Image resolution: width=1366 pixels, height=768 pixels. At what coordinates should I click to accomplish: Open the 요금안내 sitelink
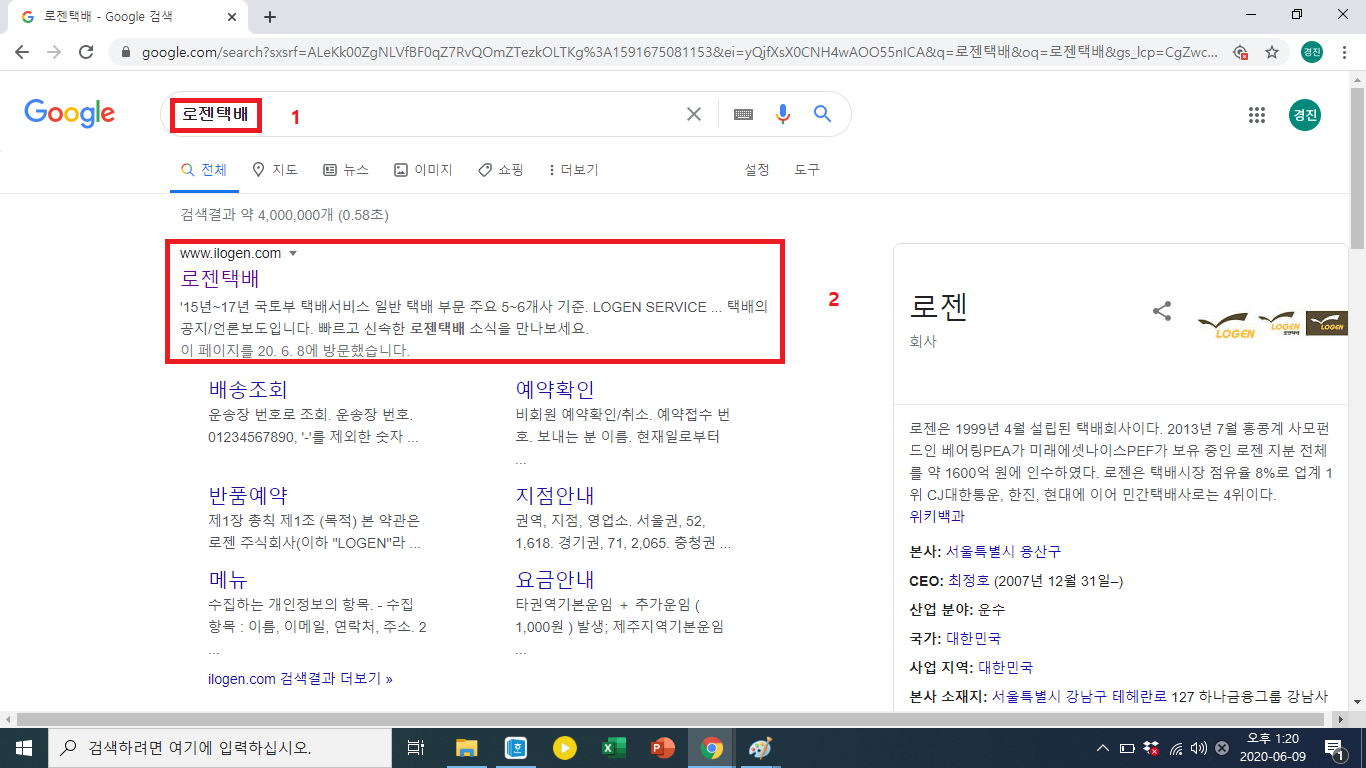(x=555, y=579)
